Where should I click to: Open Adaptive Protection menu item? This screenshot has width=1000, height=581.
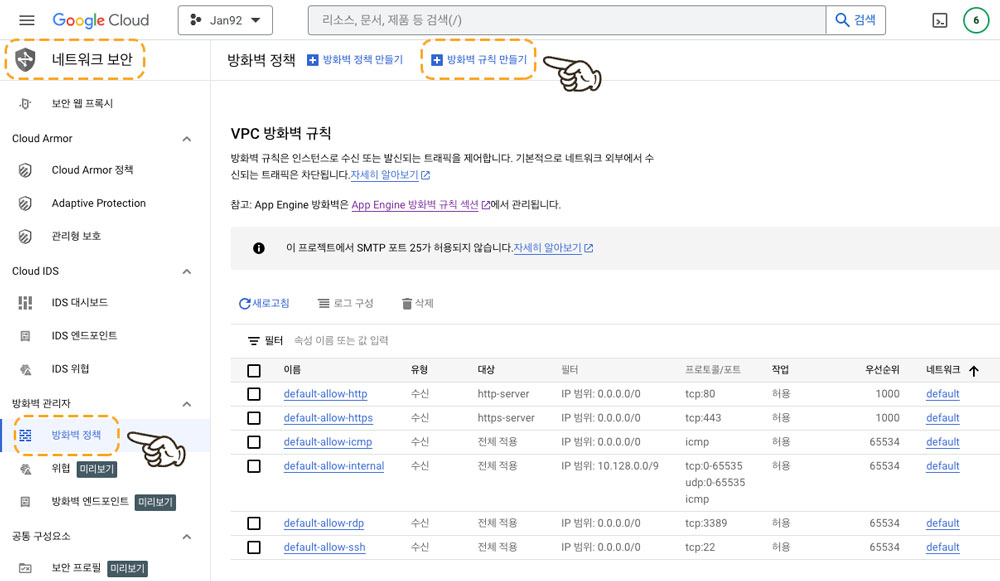[x=99, y=203]
